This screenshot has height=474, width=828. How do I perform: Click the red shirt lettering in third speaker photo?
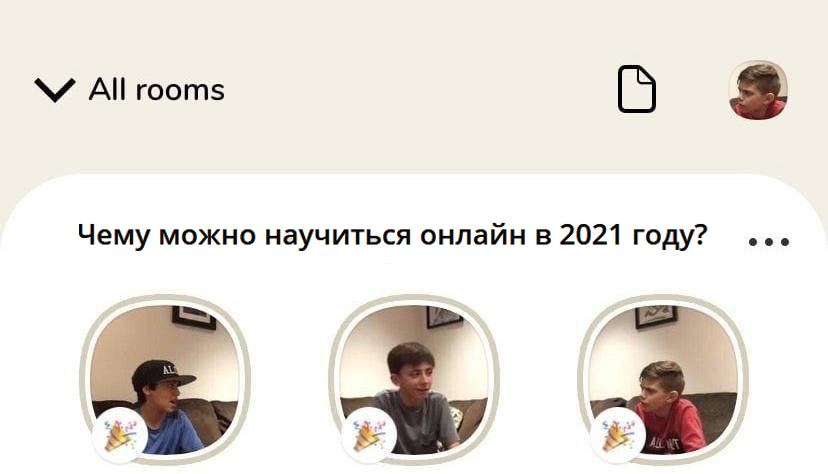pos(664,444)
